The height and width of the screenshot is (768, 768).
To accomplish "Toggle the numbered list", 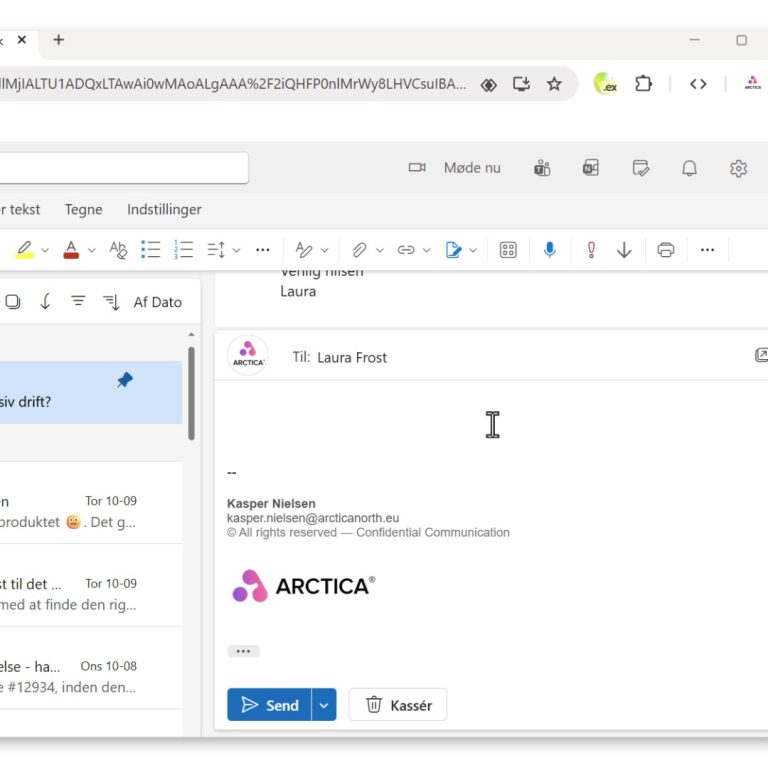I will pyautogui.click(x=183, y=250).
